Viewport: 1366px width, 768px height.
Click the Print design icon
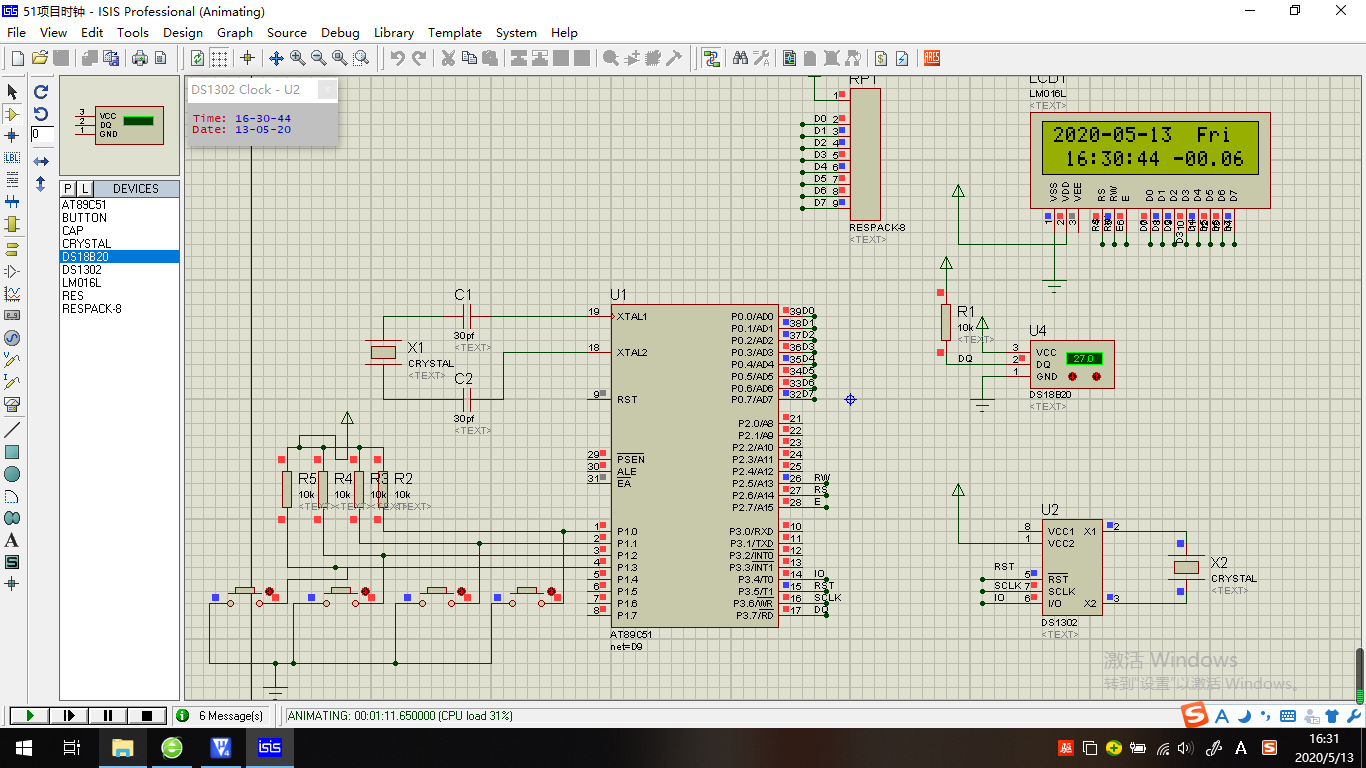click(140, 58)
